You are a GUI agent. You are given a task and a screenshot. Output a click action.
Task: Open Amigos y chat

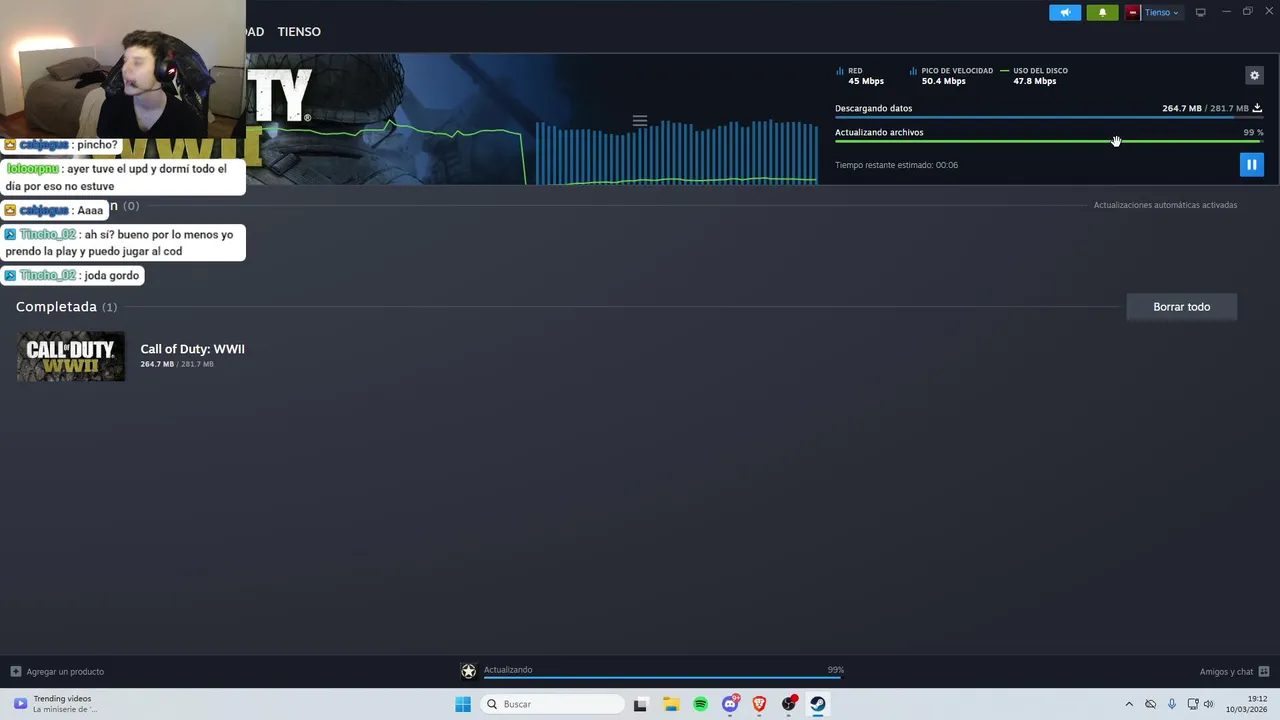click(x=1226, y=672)
